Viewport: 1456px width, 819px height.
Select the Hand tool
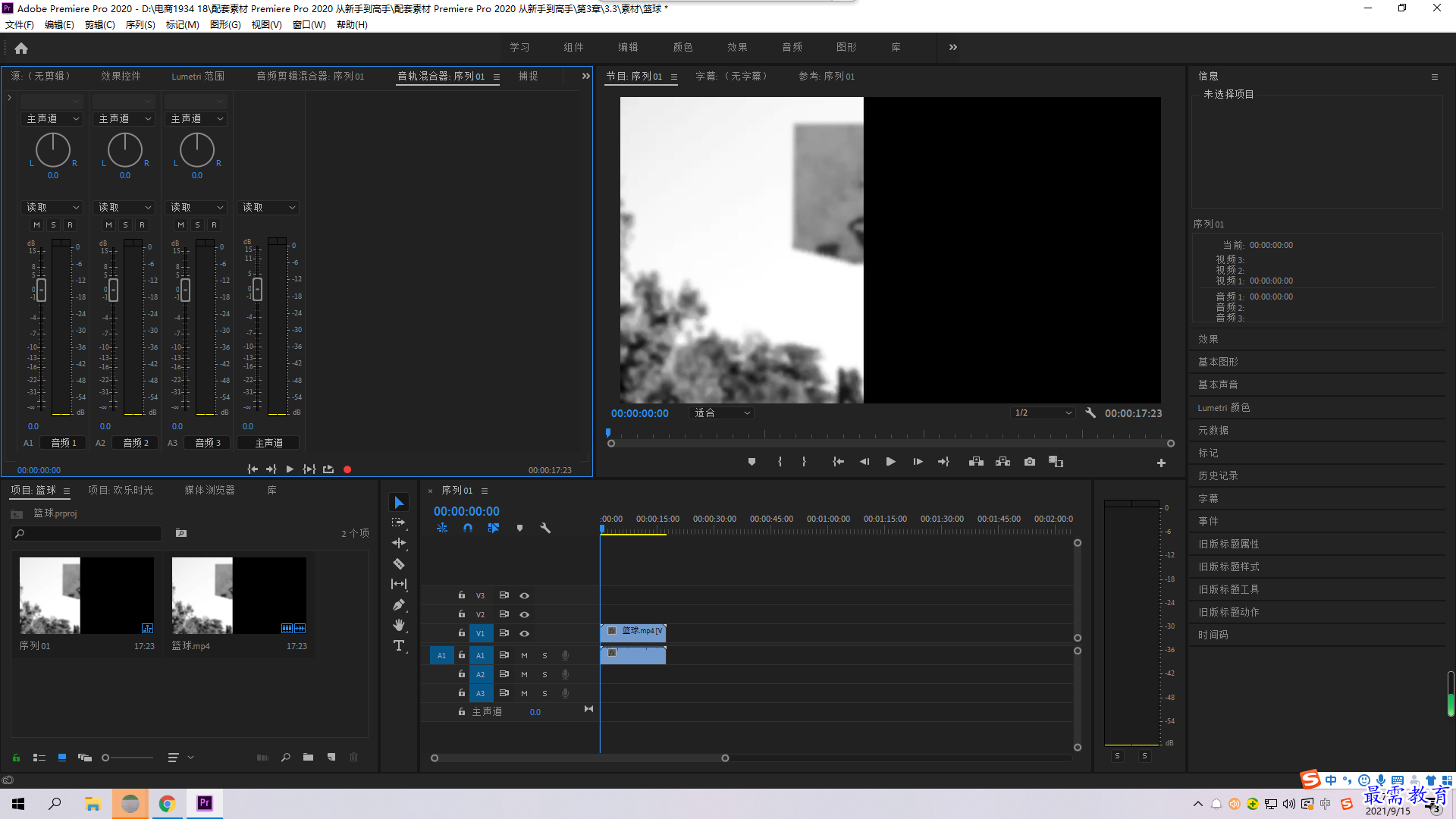[x=399, y=625]
